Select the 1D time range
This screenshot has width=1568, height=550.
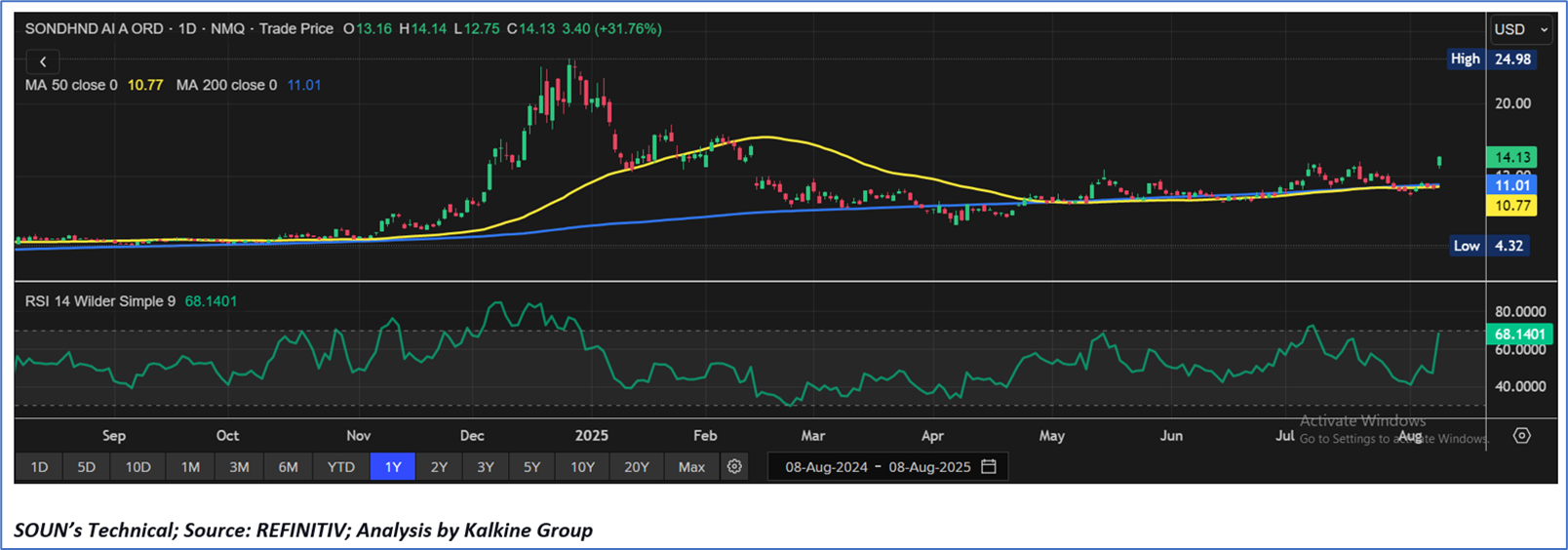[39, 467]
